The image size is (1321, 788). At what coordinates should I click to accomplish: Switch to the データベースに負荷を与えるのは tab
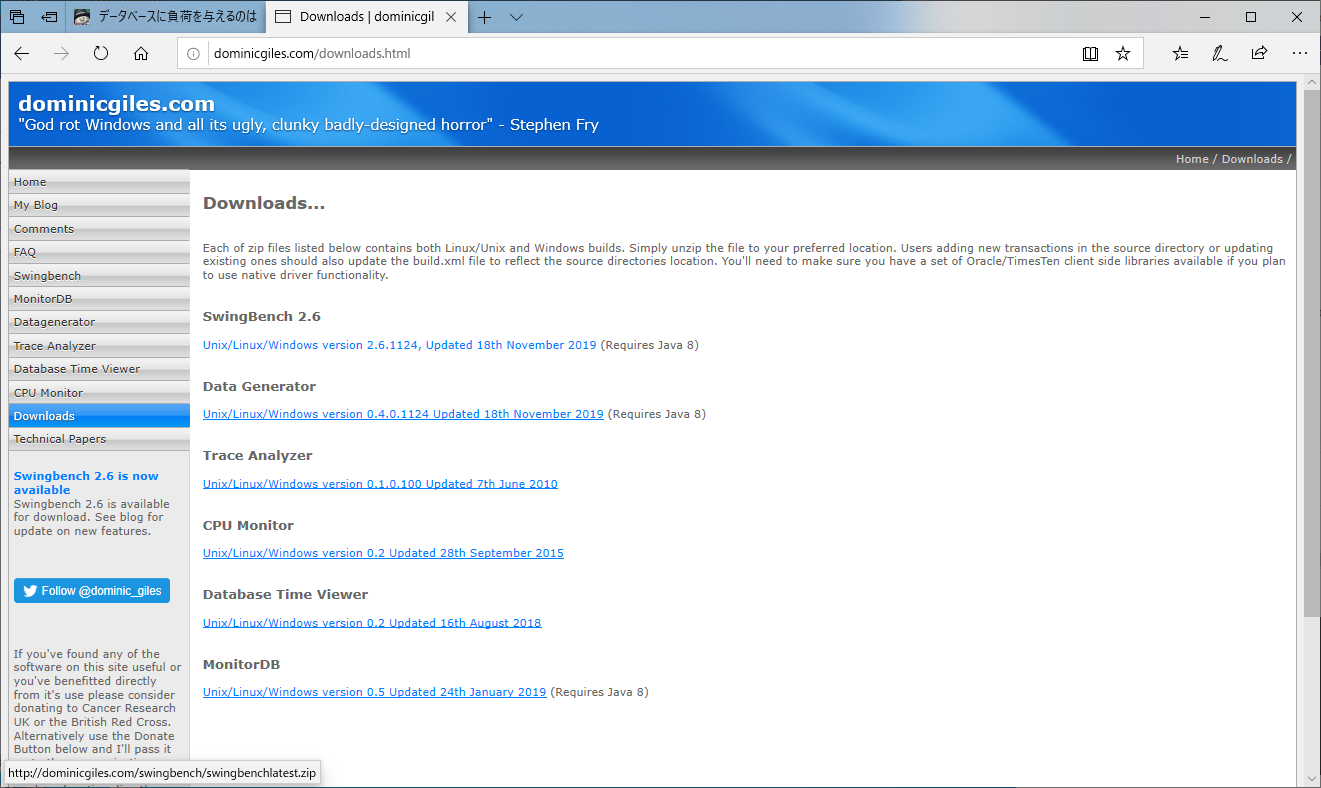(x=166, y=17)
